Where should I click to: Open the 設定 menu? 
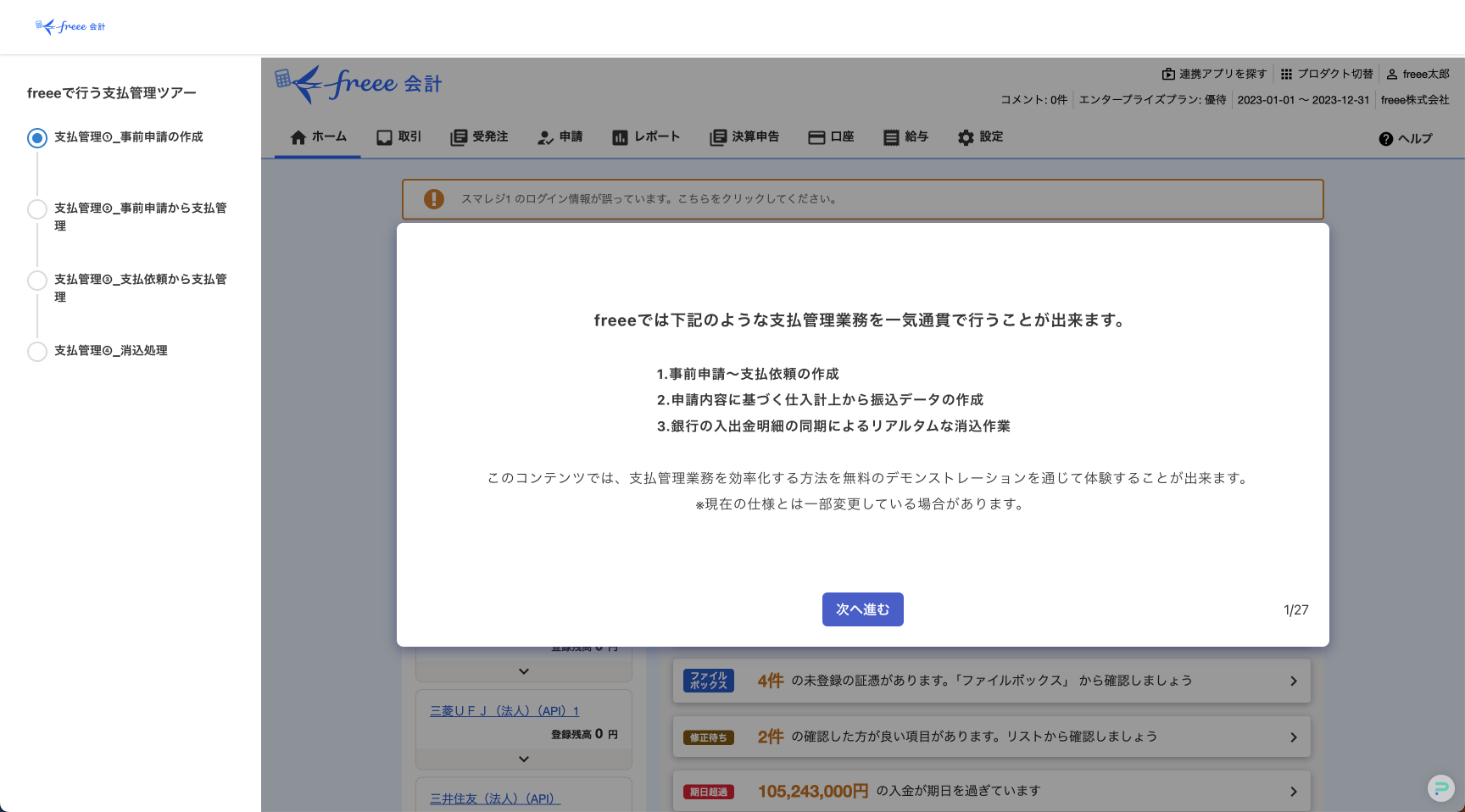click(x=980, y=137)
